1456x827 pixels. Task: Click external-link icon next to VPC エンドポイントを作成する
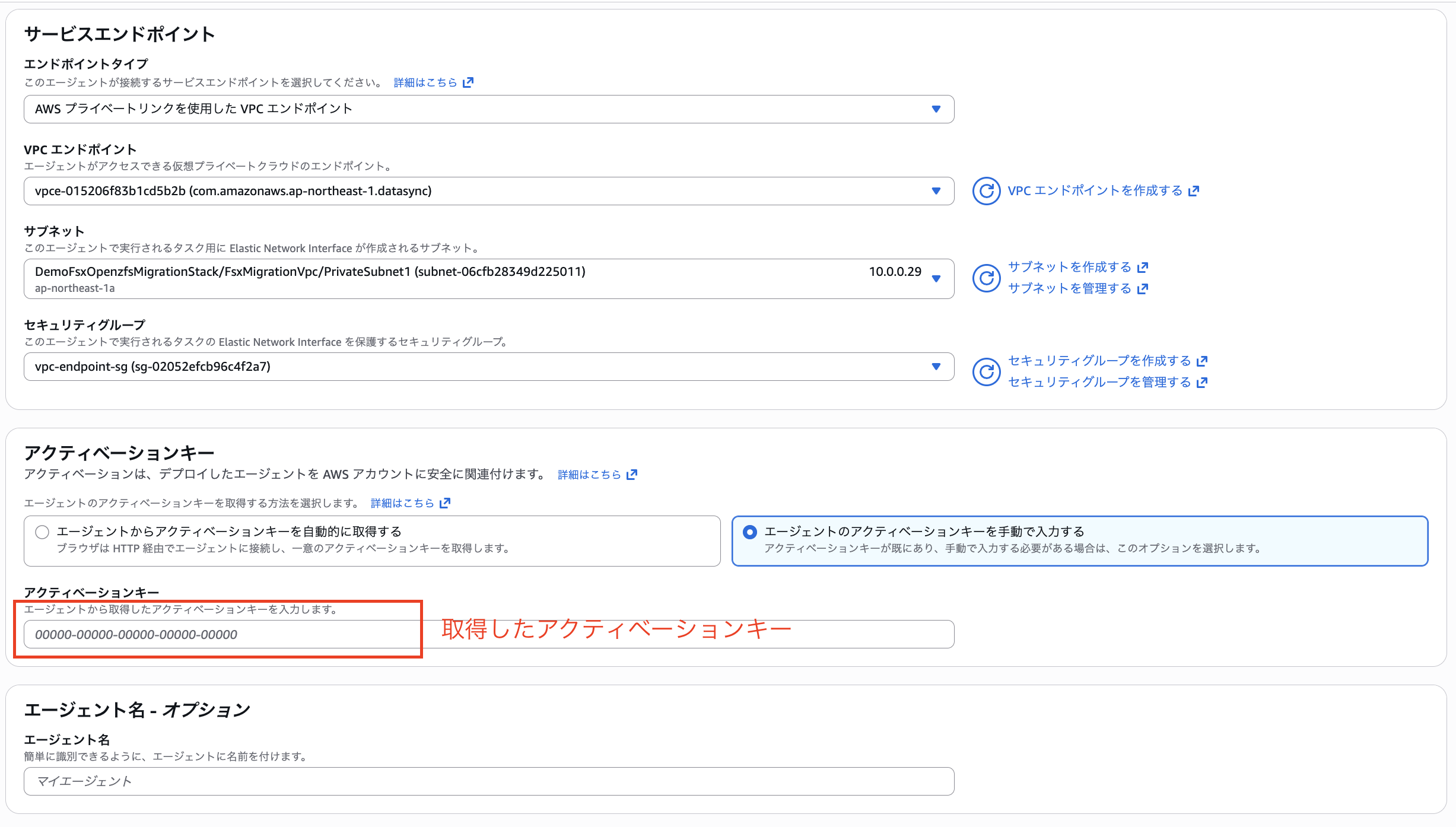(x=1195, y=191)
